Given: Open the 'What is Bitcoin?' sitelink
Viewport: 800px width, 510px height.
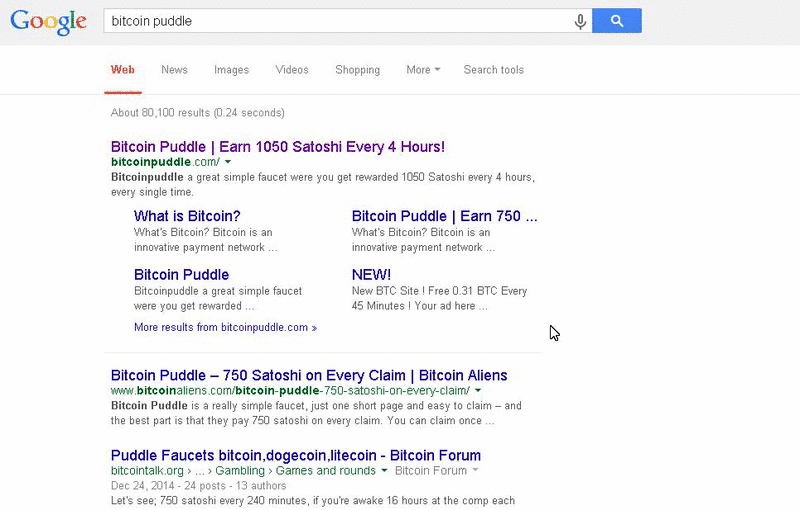Looking at the screenshot, I should [x=187, y=216].
